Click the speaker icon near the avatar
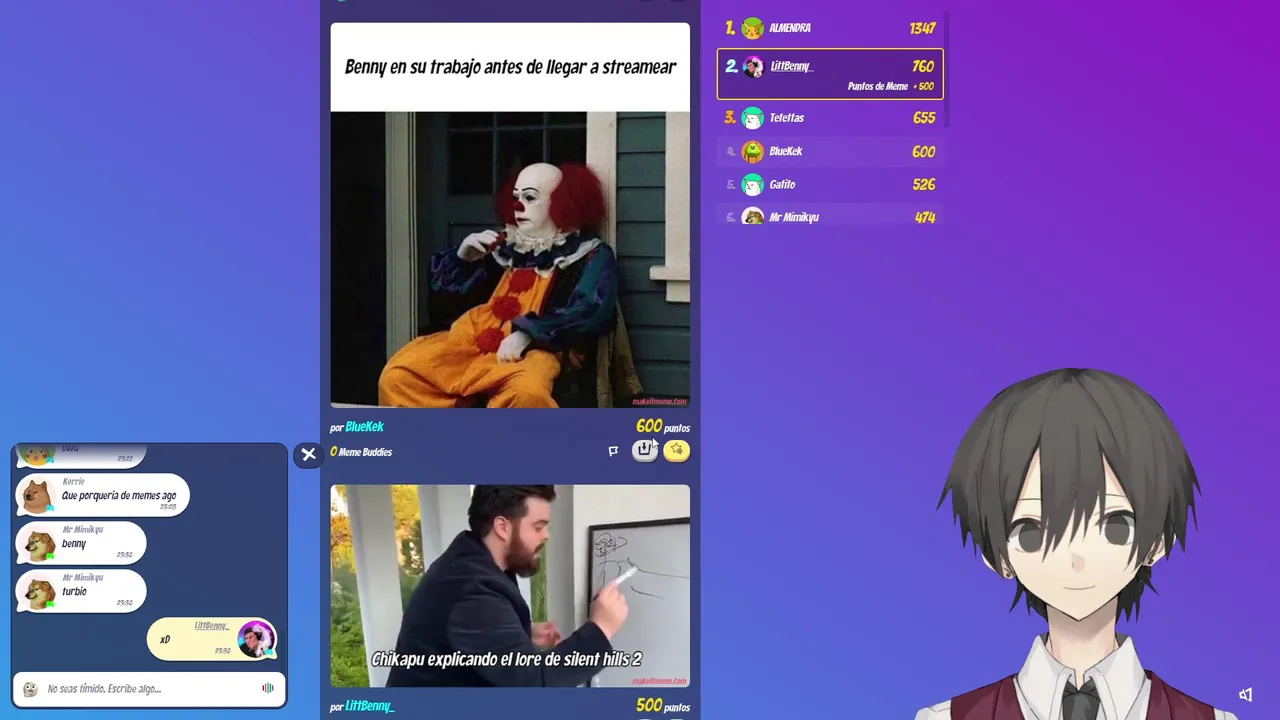Viewport: 1280px width, 720px height. (1245, 694)
